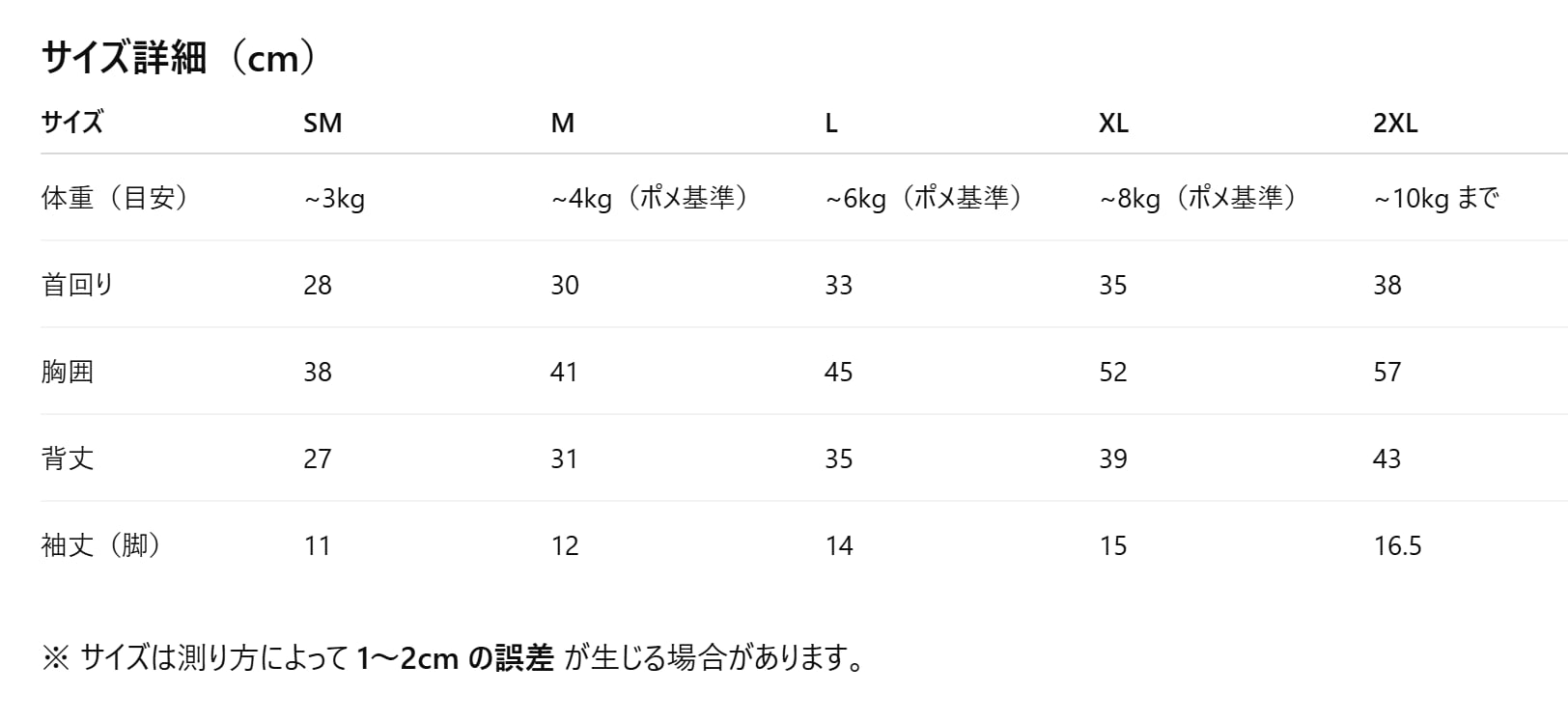Screen dimensions: 1568x722
Task: Click the 袖丈（脚） row label
Action: point(102,545)
